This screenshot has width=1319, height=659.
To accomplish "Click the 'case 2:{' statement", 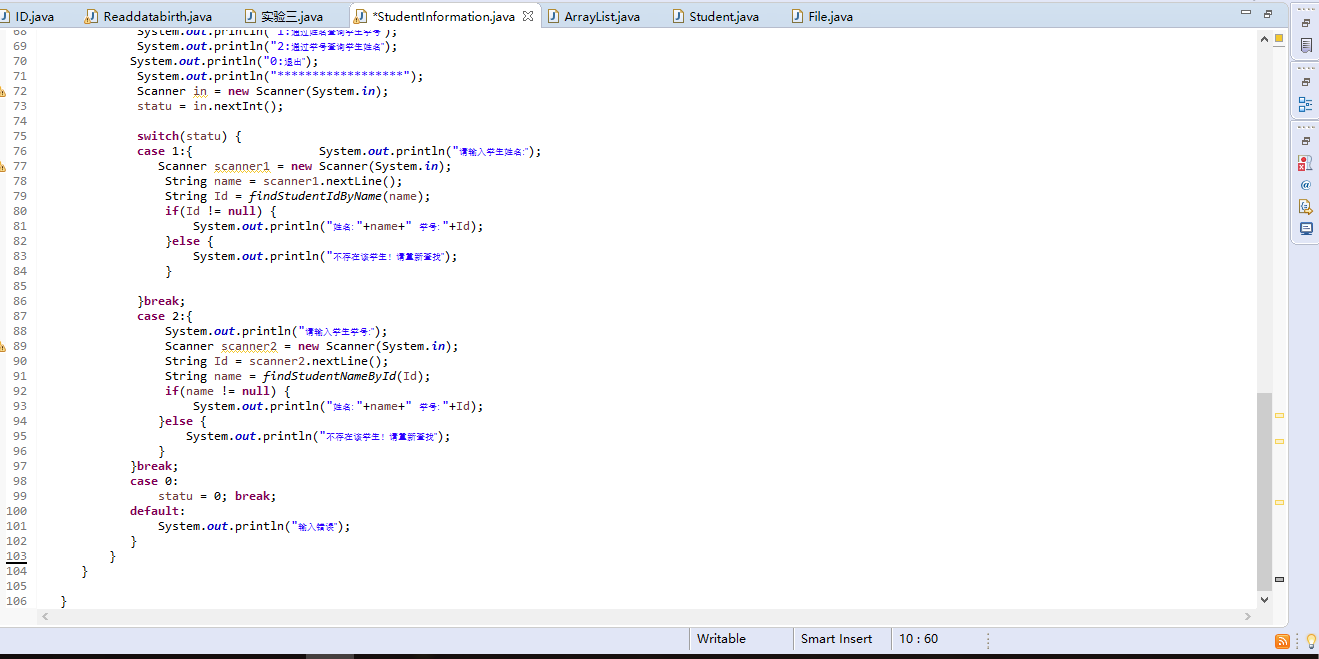I will click(x=165, y=316).
